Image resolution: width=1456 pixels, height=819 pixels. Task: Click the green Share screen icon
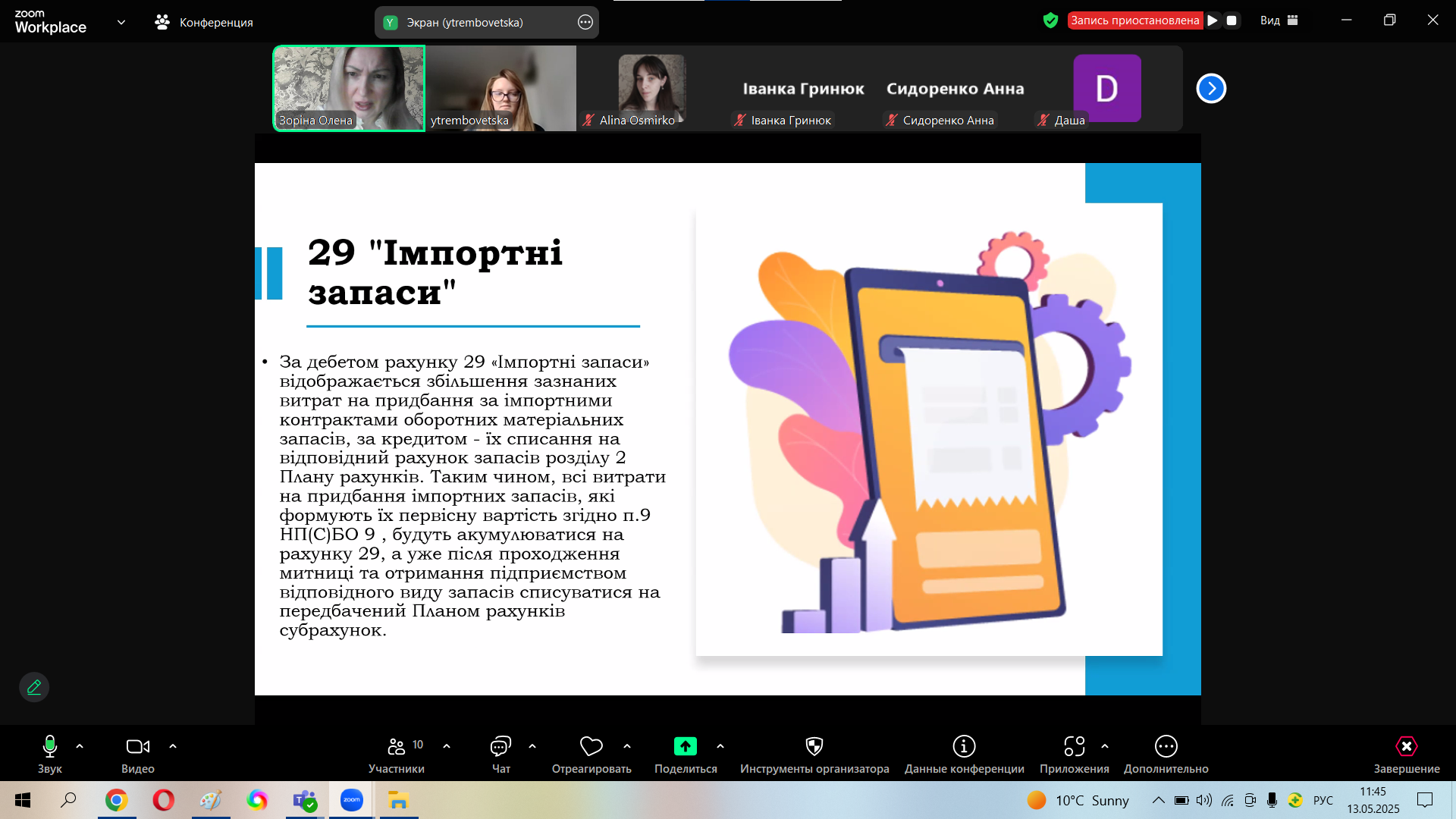[685, 746]
